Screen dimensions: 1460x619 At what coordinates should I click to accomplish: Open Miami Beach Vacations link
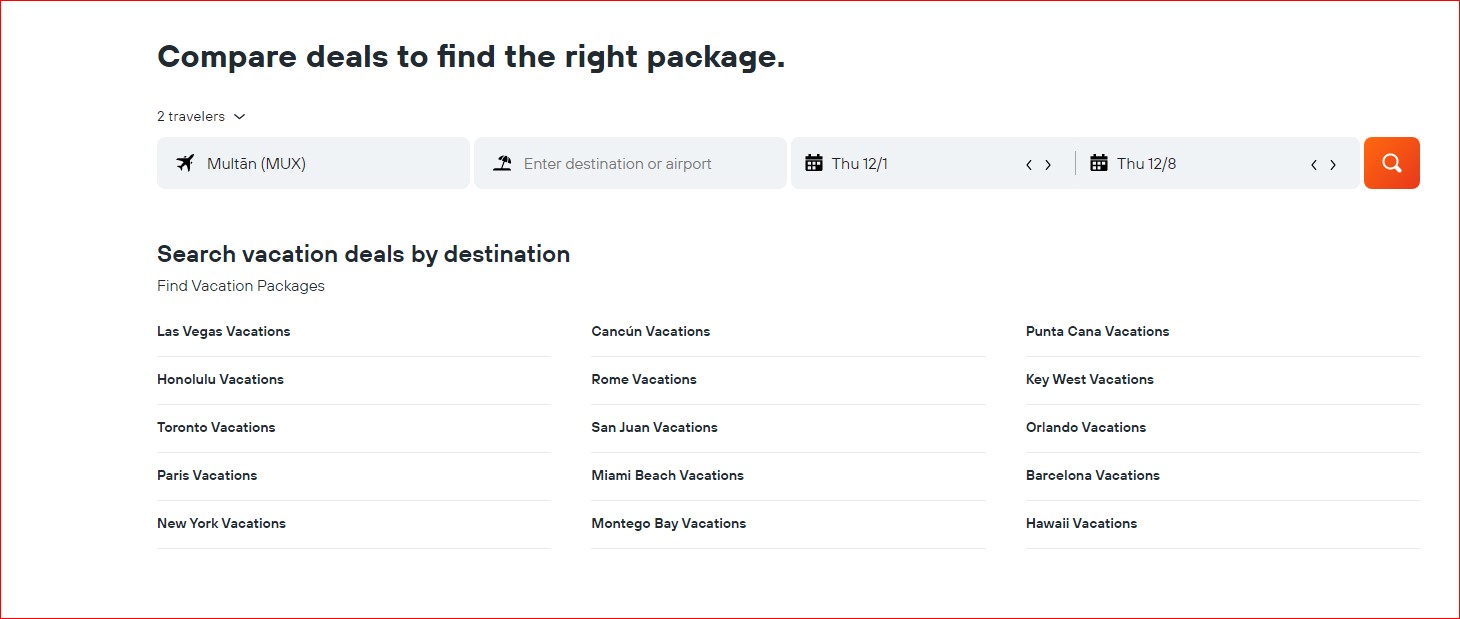click(667, 475)
